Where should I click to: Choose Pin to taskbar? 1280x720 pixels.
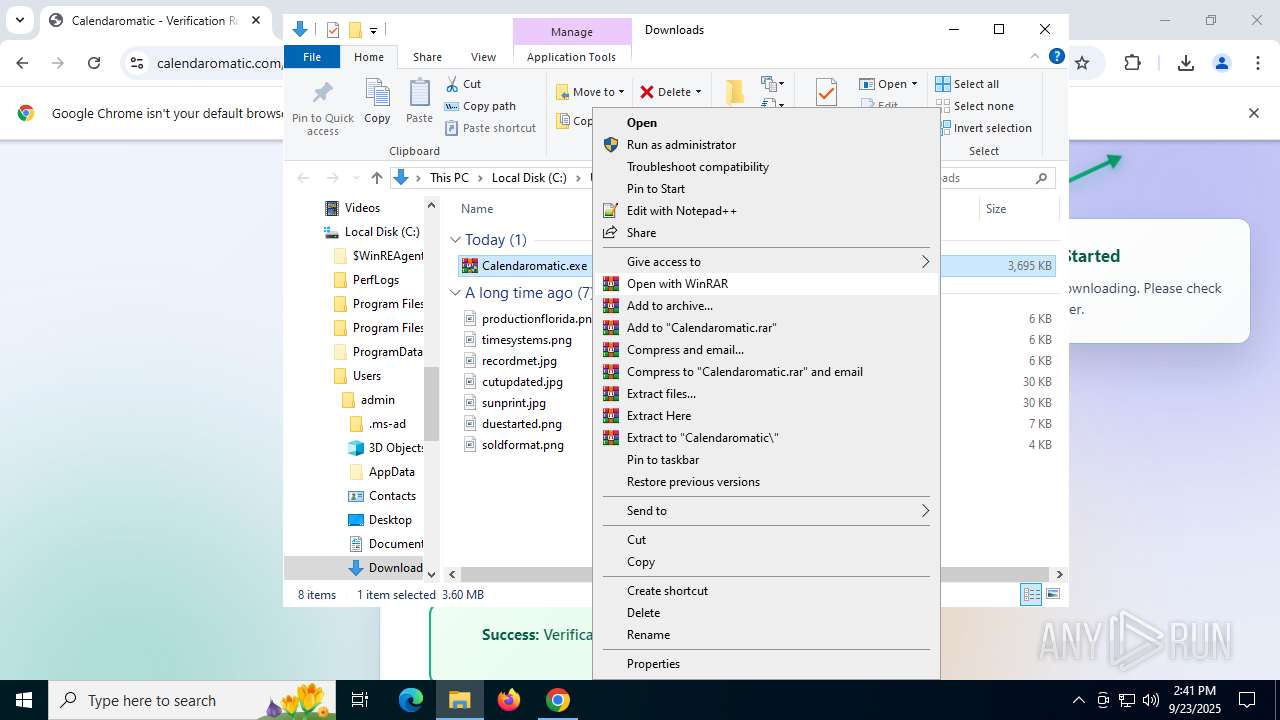pyautogui.click(x=766, y=460)
